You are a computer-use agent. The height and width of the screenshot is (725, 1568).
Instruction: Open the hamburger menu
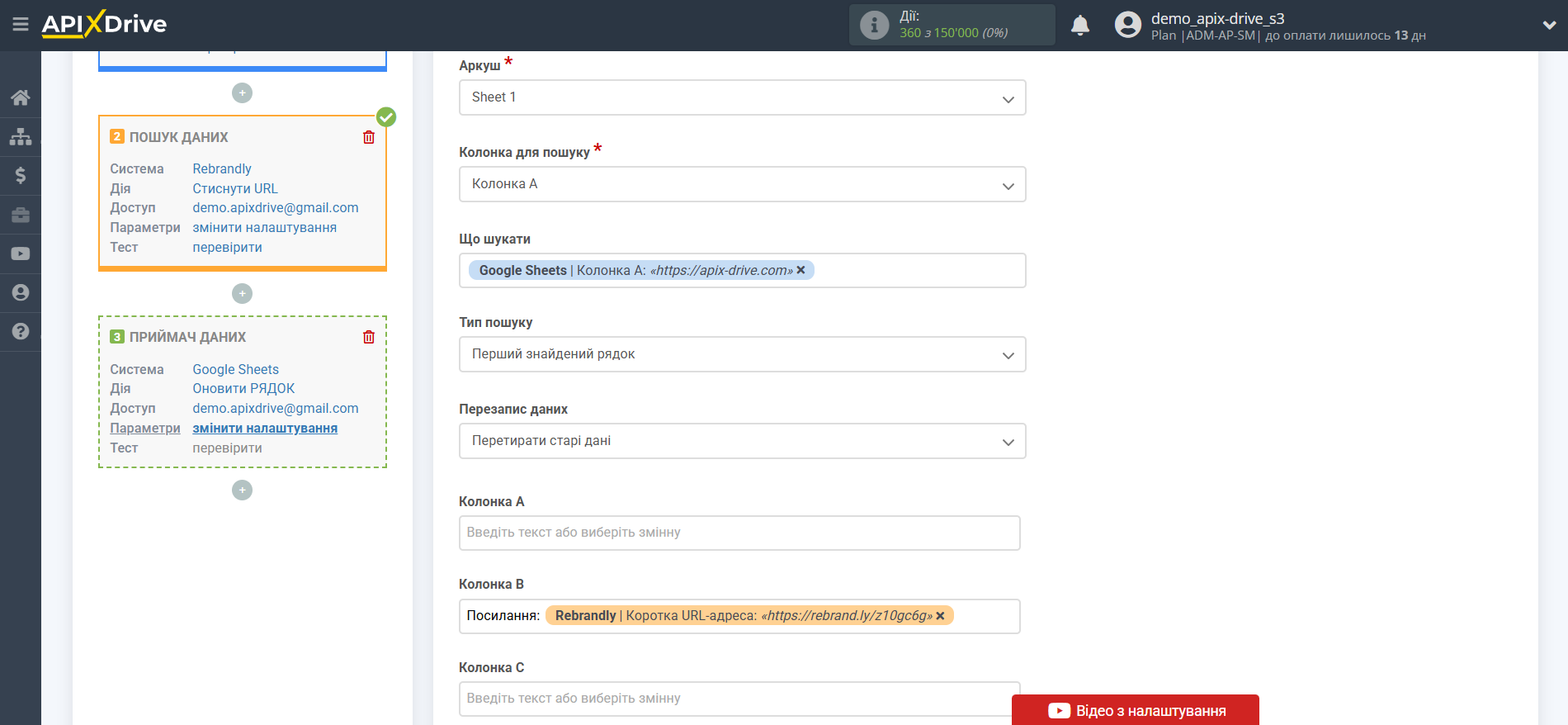[21, 25]
